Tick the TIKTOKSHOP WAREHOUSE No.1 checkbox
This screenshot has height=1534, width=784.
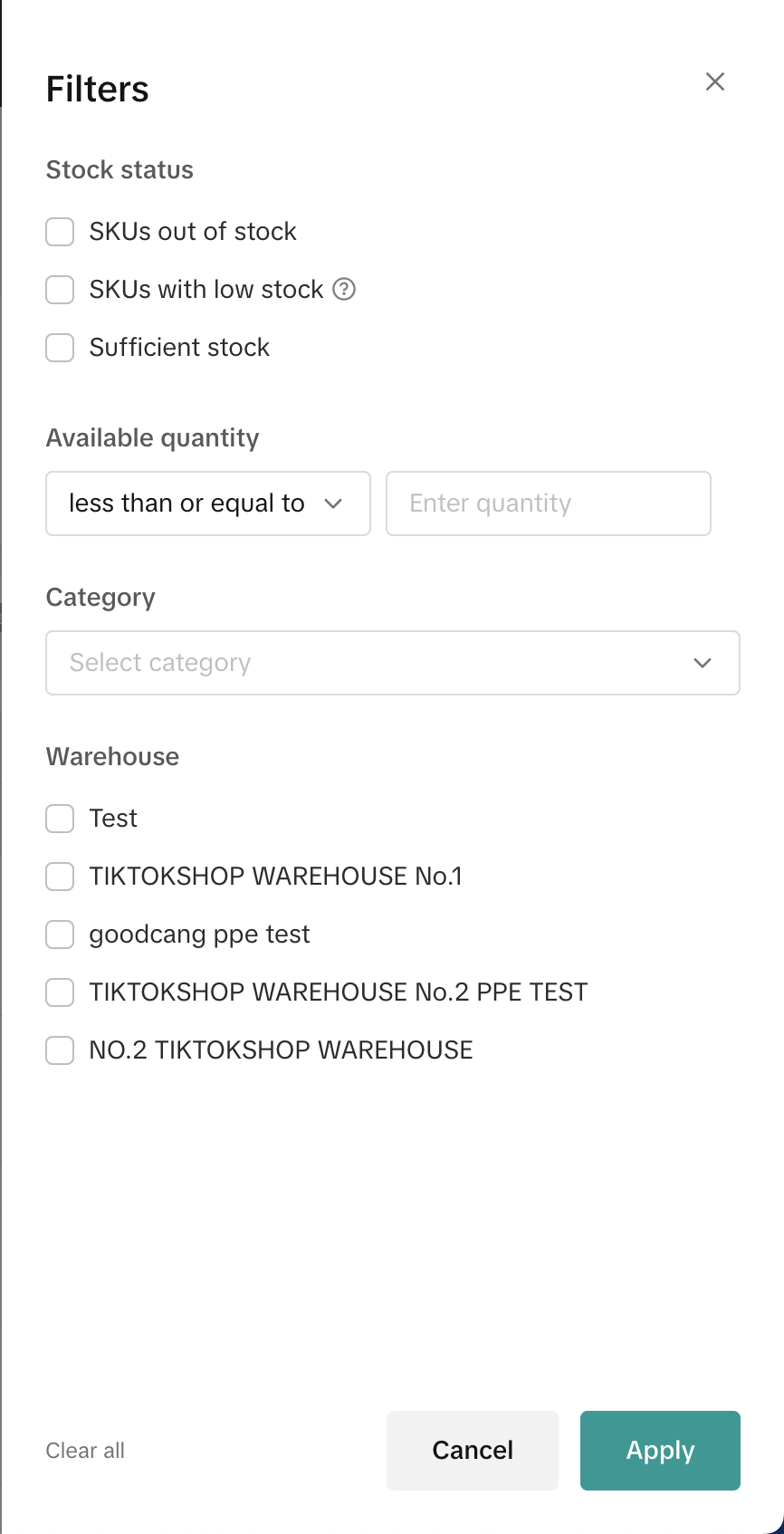(60, 877)
